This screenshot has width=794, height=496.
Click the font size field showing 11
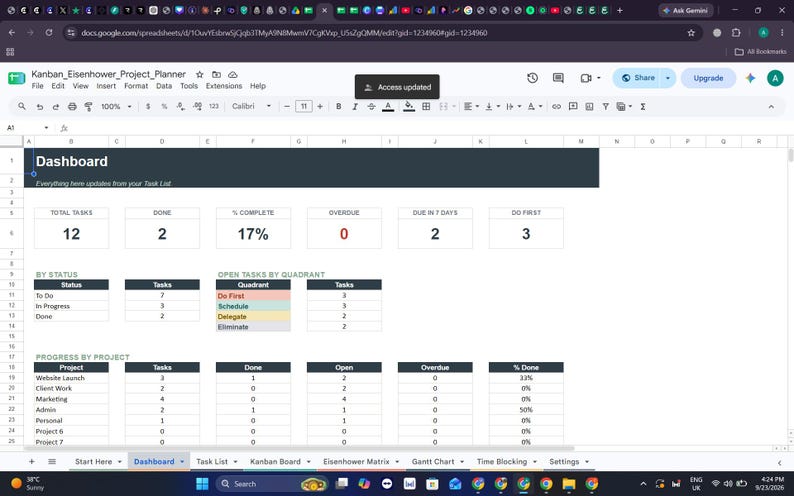pos(303,106)
